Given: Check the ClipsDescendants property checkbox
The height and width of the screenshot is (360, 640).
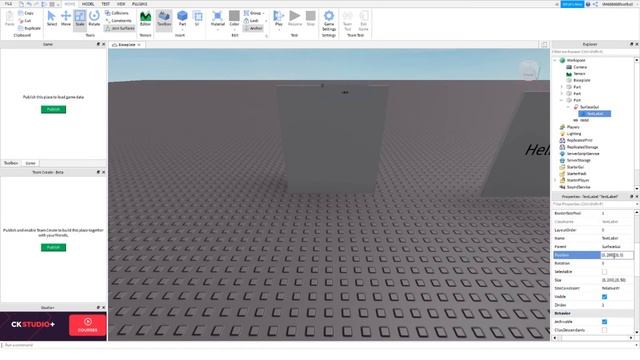Looking at the screenshot, I should pyautogui.click(x=604, y=330).
